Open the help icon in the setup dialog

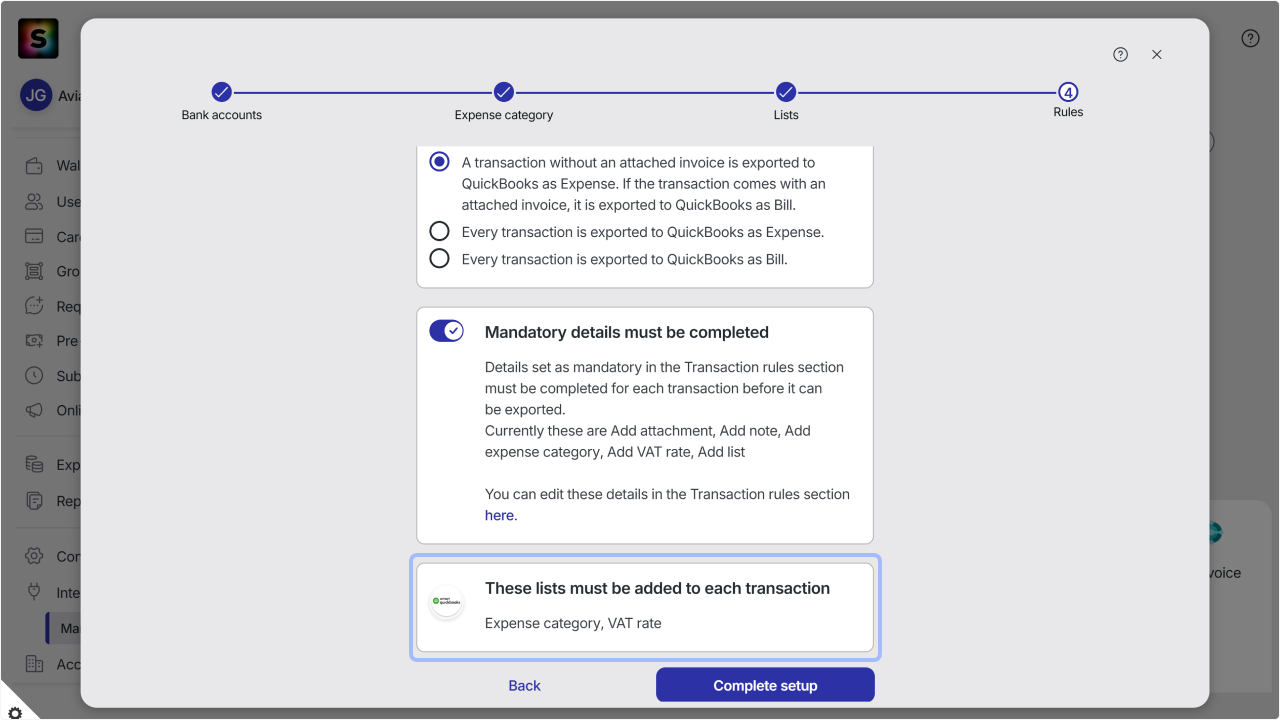click(1120, 55)
